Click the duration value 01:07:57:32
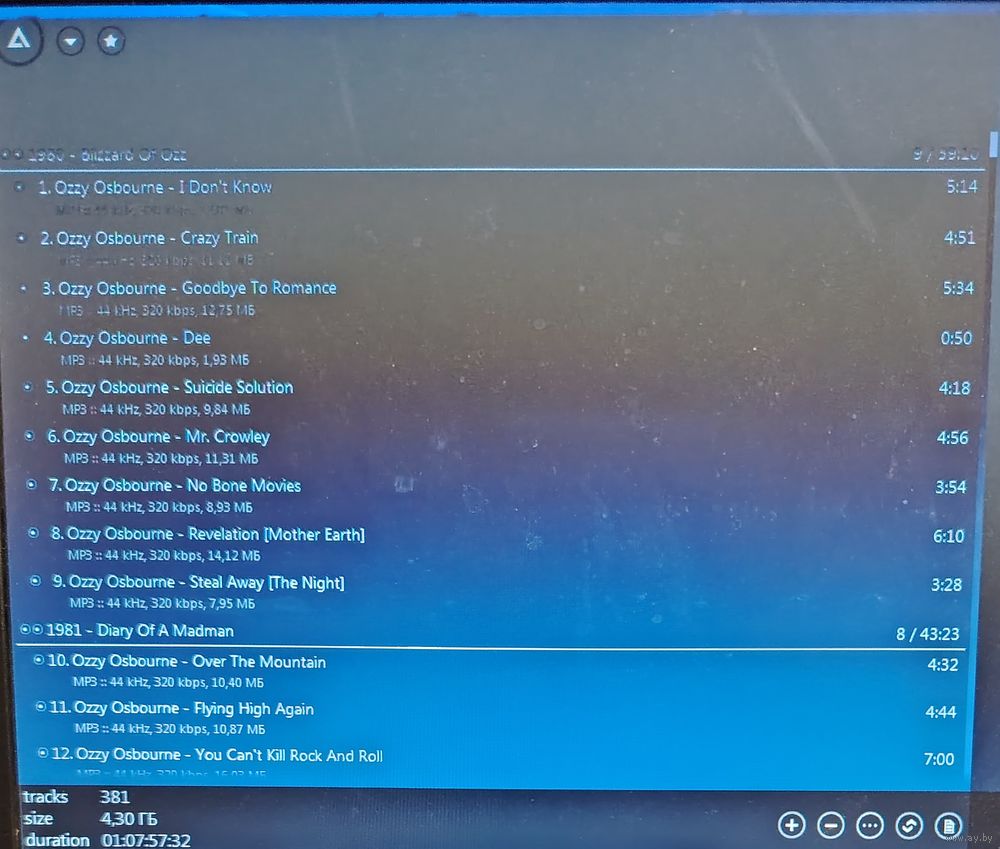The height and width of the screenshot is (849, 1000). 146,840
